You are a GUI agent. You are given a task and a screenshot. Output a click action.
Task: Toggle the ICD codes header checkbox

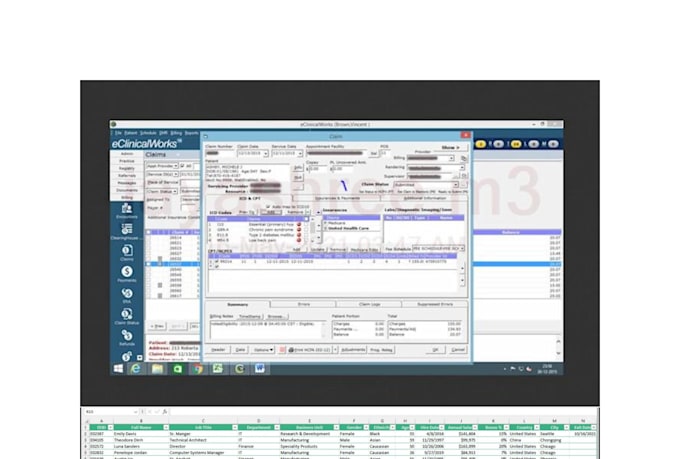point(306,219)
